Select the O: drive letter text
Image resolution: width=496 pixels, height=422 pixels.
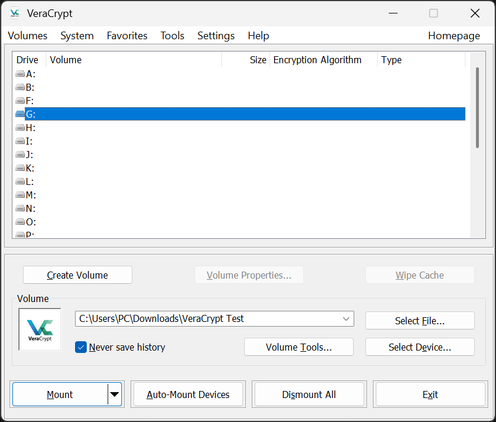click(31, 222)
